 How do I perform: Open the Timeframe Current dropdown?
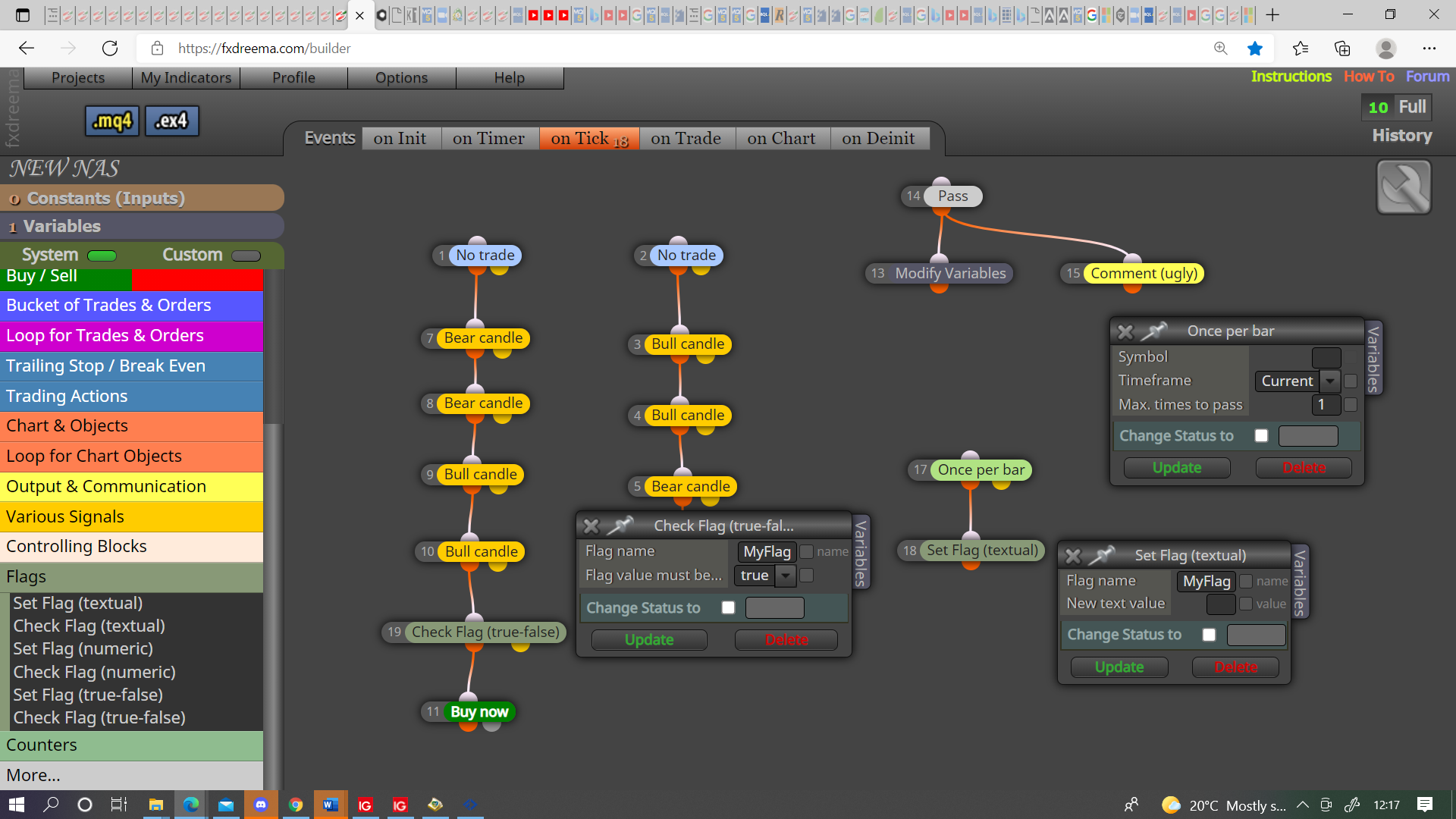click(1330, 381)
